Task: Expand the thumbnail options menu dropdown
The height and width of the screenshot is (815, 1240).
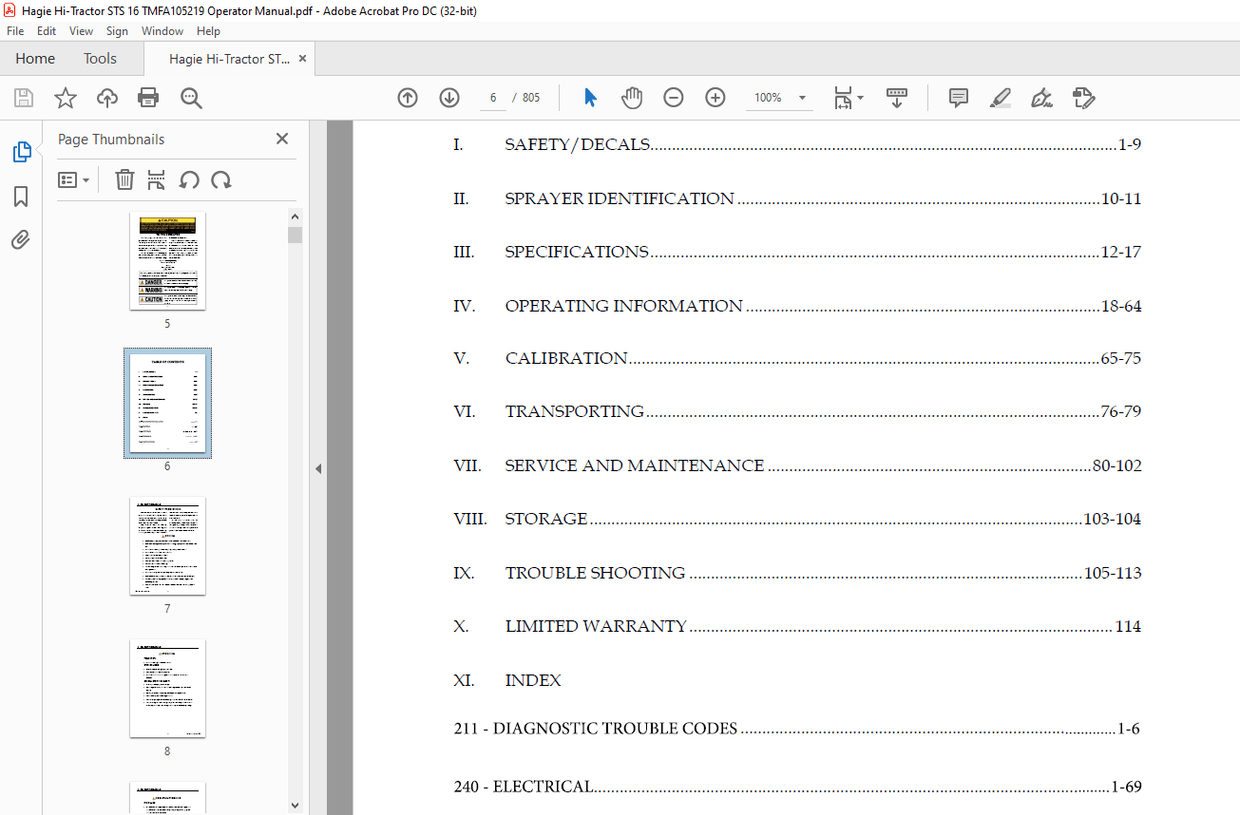Action: pos(74,180)
